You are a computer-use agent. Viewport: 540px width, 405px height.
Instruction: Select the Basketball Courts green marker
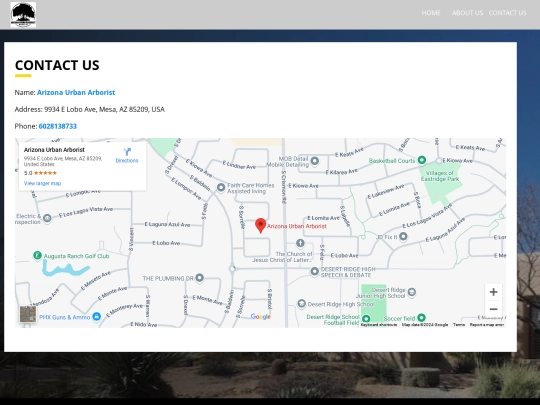tap(422, 160)
